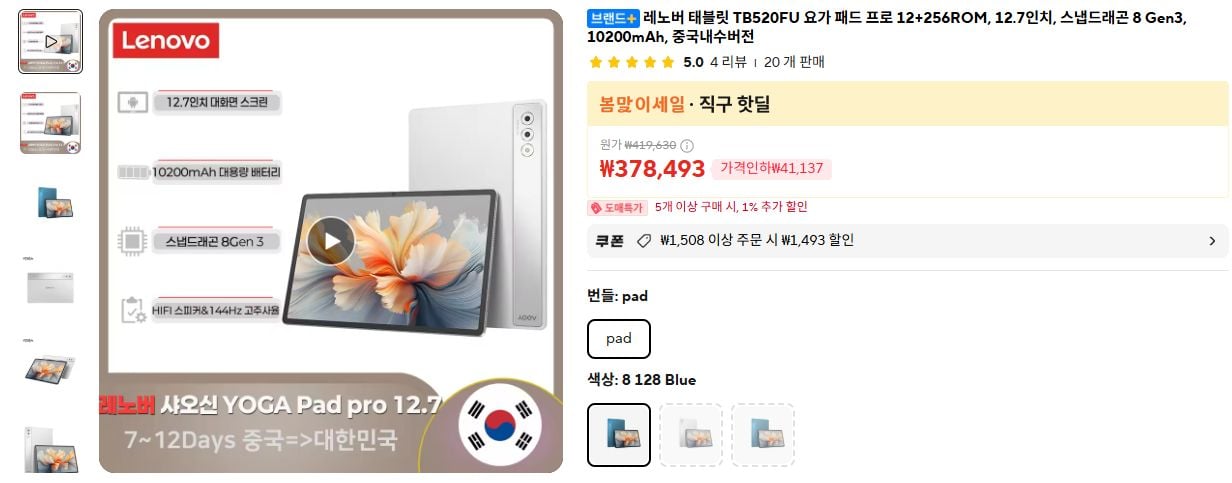Screen dimensions: 1232x483
Task: Click the coupon tag icon
Action: [644, 241]
